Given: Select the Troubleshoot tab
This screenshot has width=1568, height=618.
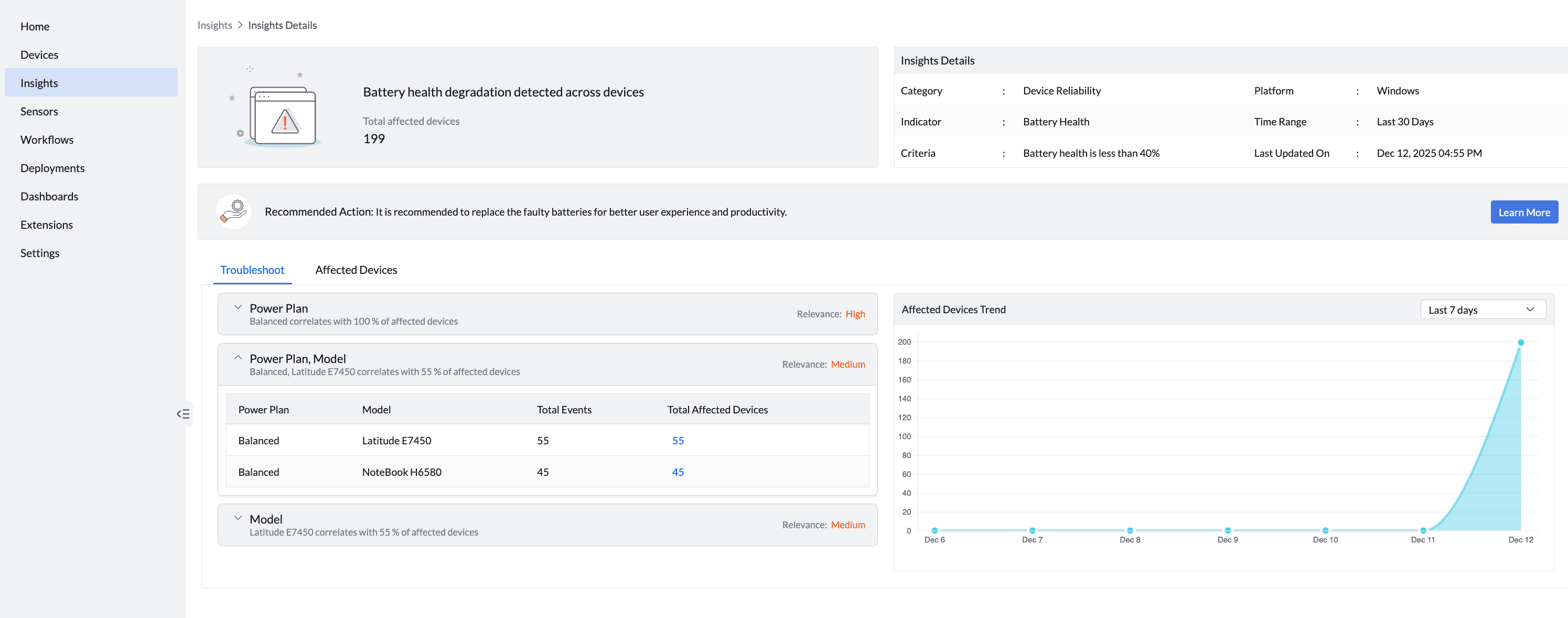Looking at the screenshot, I should tap(252, 270).
